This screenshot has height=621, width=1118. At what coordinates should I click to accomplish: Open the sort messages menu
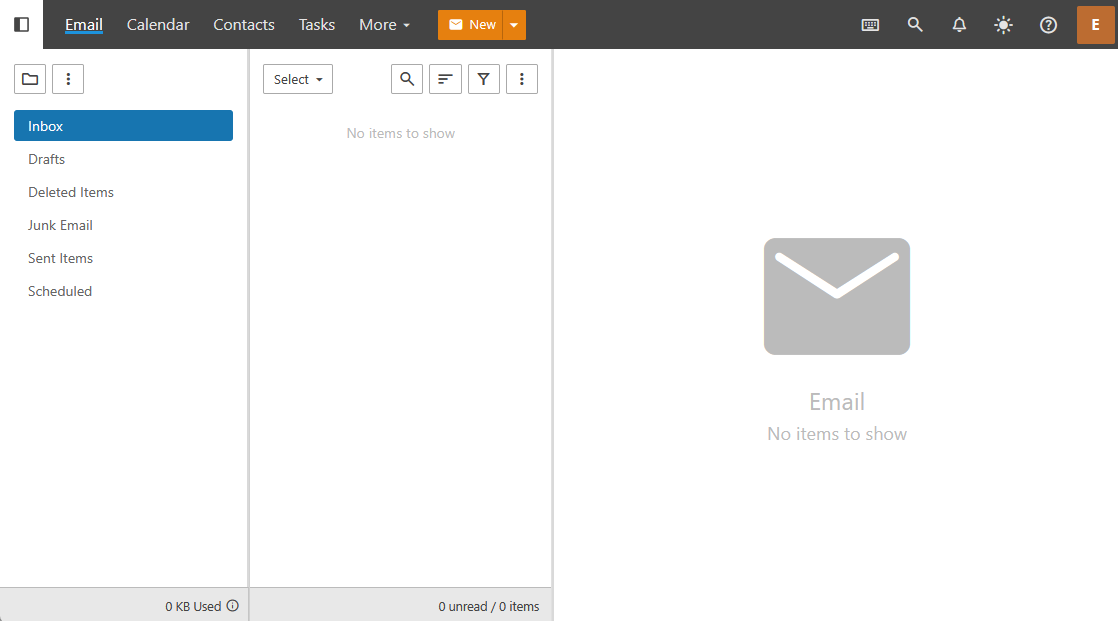coord(445,79)
